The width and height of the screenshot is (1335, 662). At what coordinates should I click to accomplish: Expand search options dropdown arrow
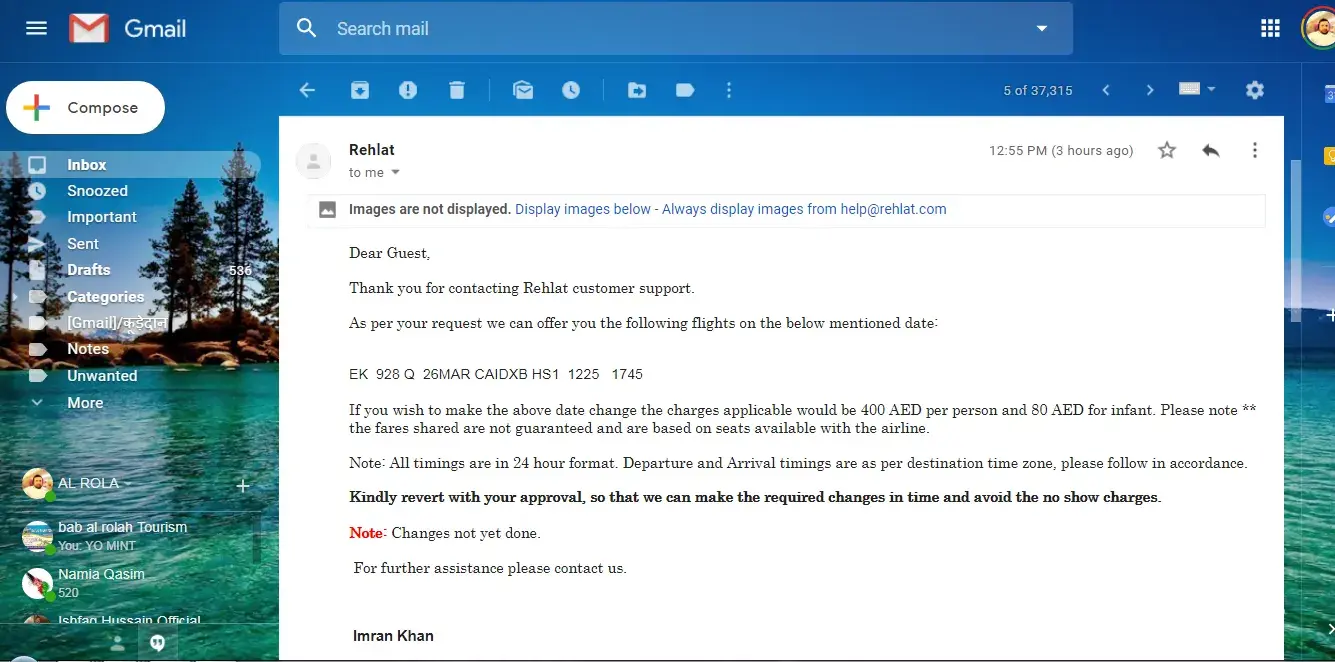coord(1042,28)
